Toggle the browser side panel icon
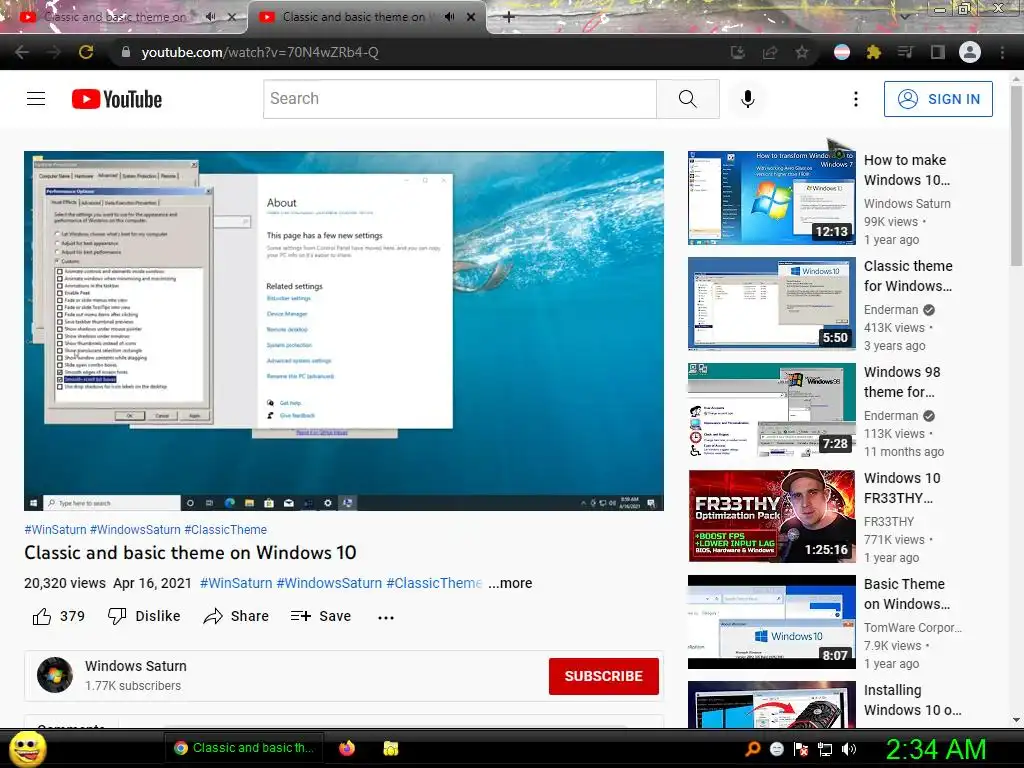This screenshot has height=768, width=1024. (937, 52)
